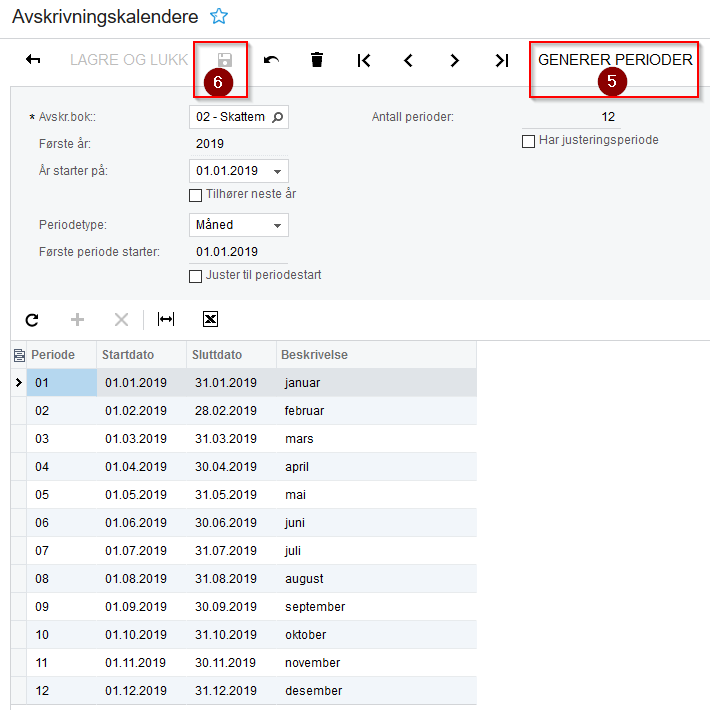Click end date 31.03.2019 cell
This screenshot has width=710, height=710.
tap(231, 439)
